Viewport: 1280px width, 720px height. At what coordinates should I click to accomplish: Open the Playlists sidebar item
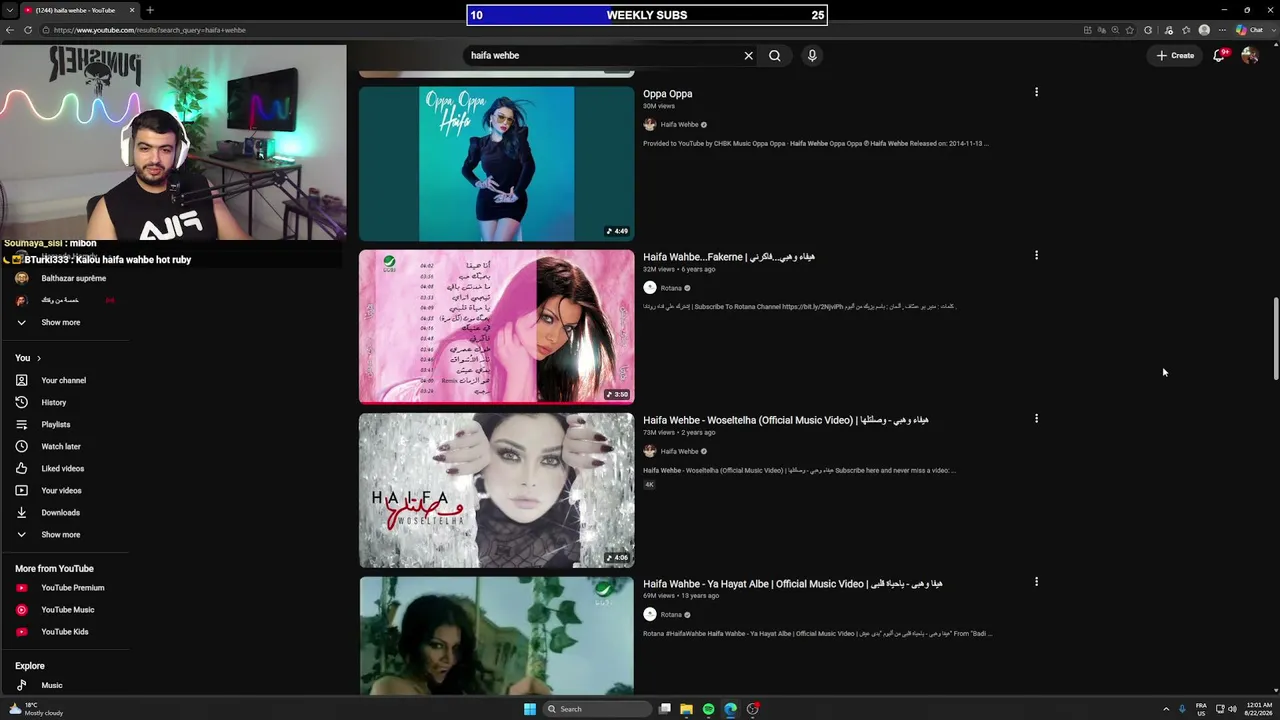pyautogui.click(x=64, y=424)
